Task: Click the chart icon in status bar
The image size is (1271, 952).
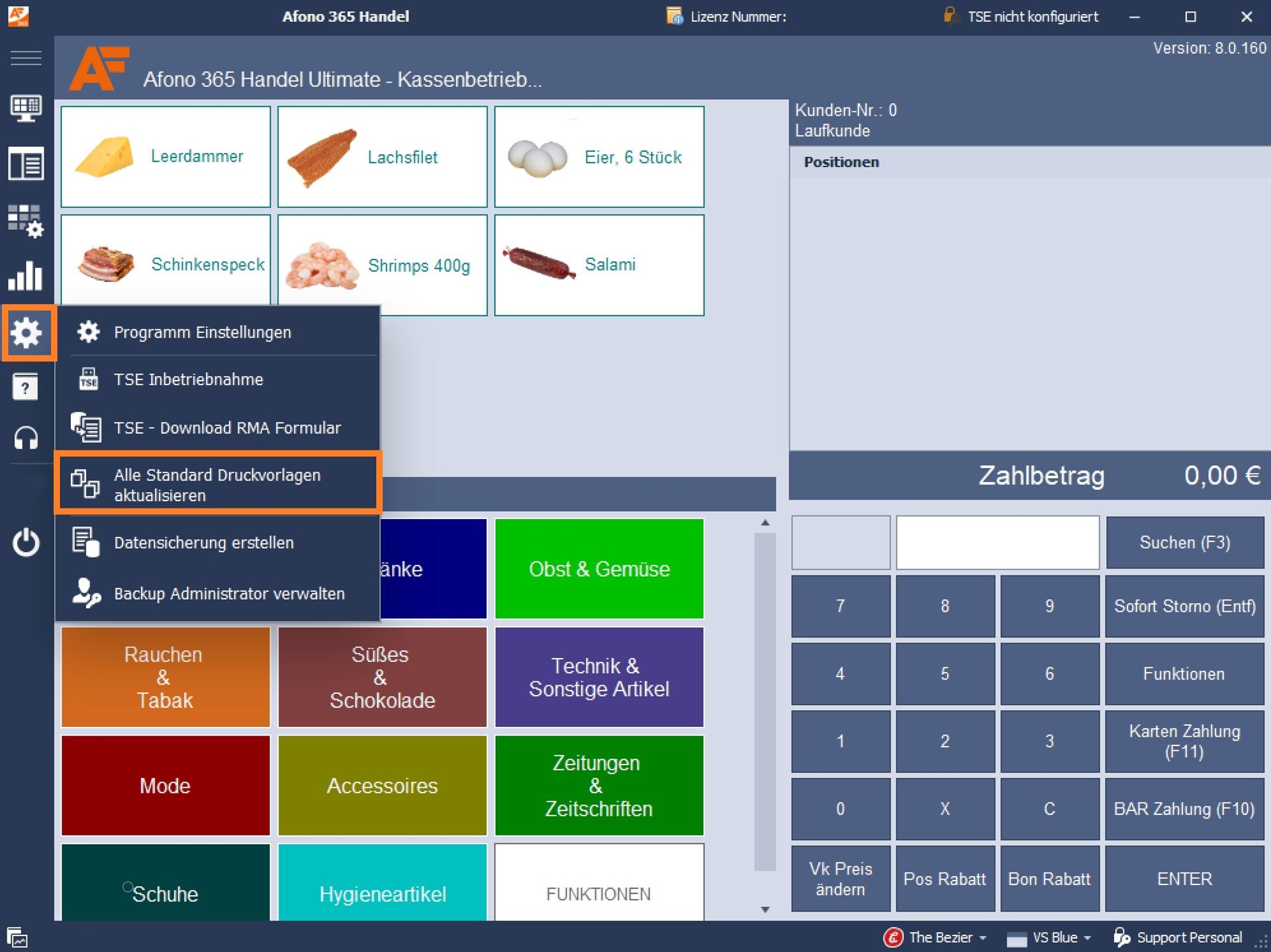Action: 17,937
